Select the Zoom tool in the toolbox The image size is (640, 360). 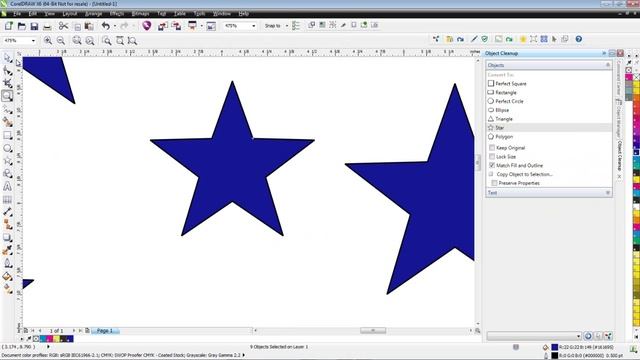[7, 96]
